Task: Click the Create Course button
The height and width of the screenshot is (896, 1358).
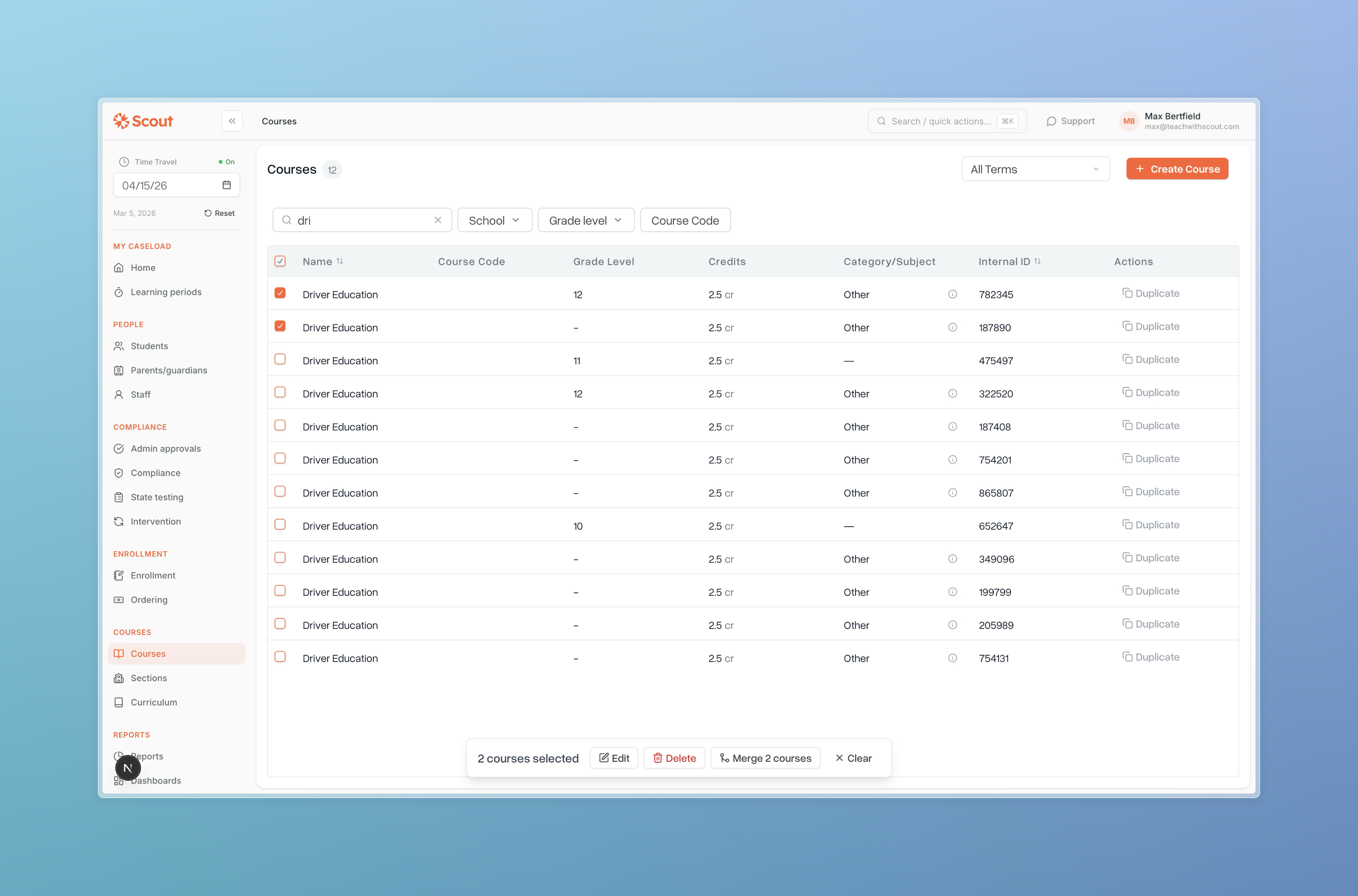Action: coord(1177,169)
